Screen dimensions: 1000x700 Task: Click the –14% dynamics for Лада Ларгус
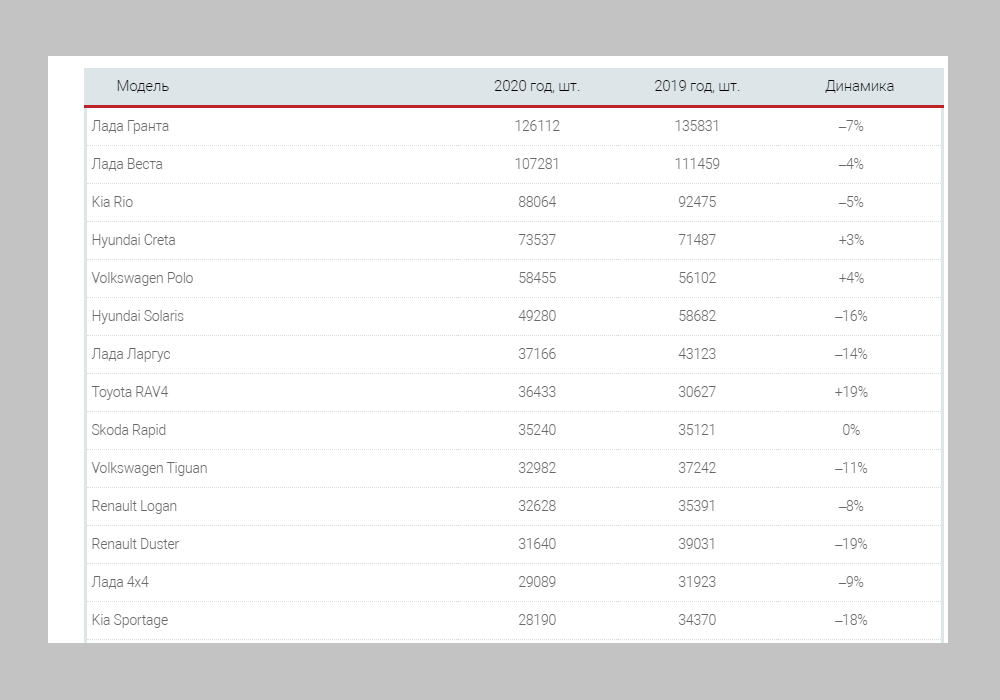coord(851,354)
